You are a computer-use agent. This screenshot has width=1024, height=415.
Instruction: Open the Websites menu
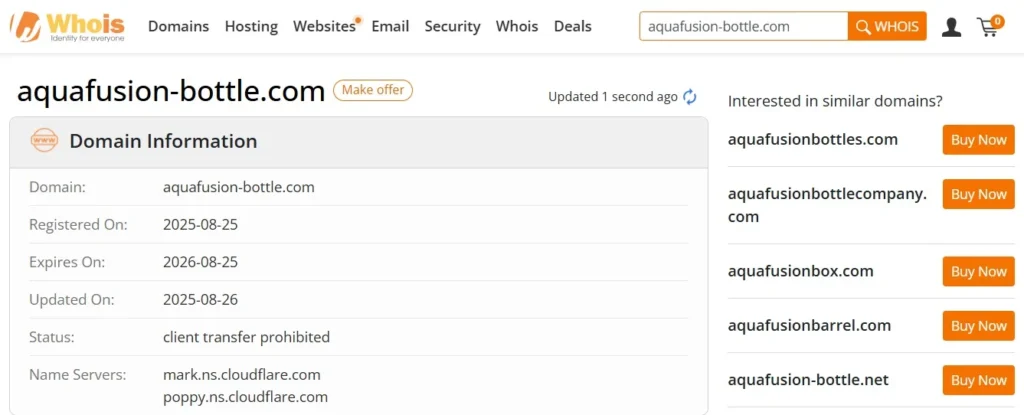[325, 26]
